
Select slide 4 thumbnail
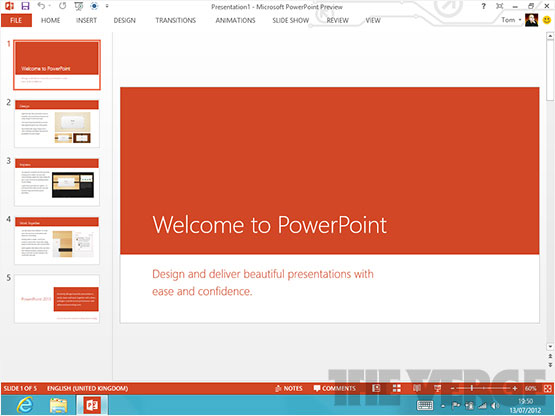pyautogui.click(x=57, y=241)
